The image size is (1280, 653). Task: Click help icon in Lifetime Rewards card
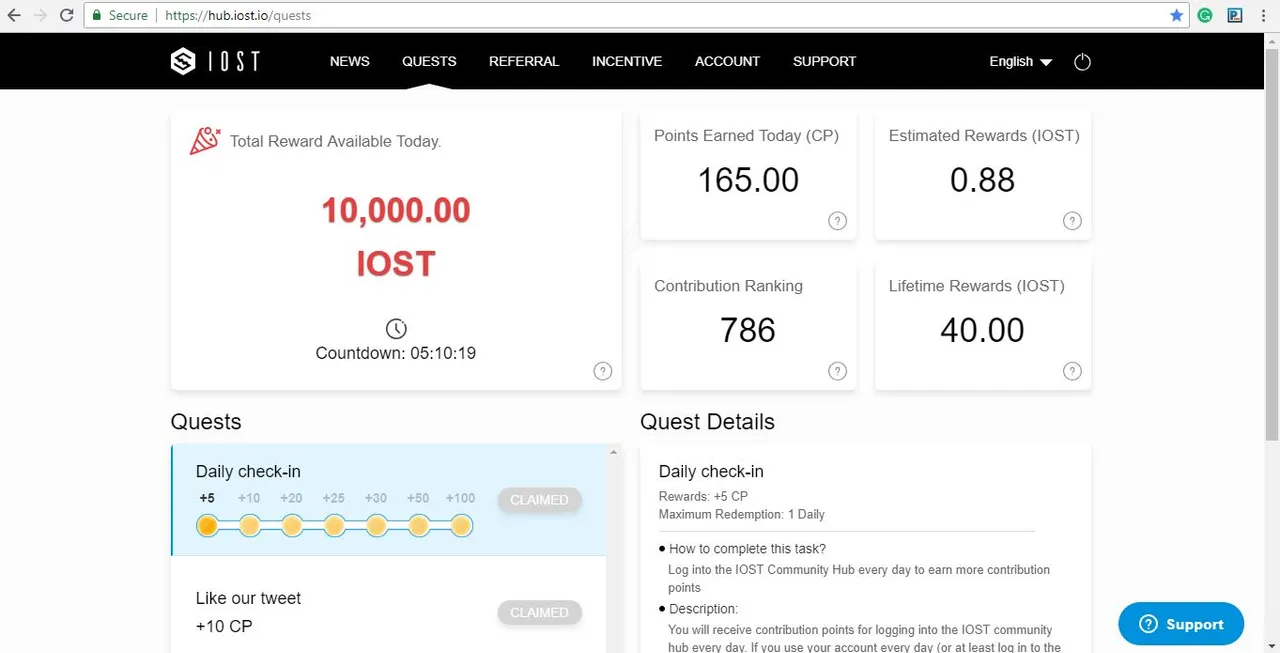1072,371
